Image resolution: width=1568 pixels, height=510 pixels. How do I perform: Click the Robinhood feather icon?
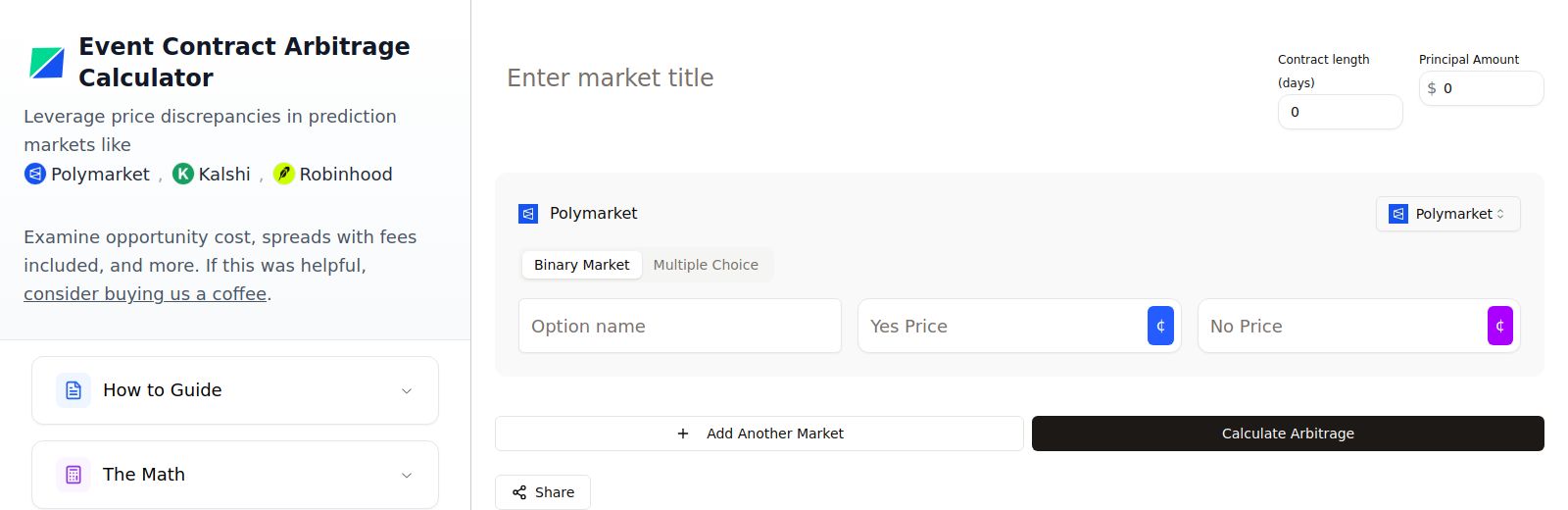[x=284, y=175]
